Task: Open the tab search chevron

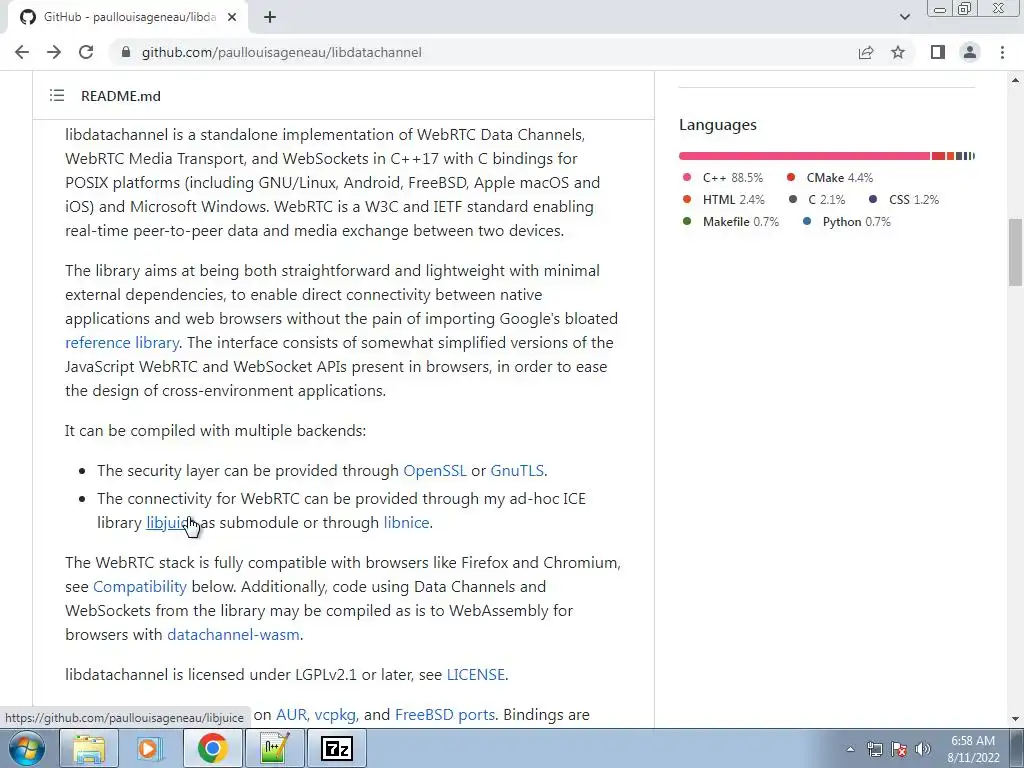Action: coord(904,17)
